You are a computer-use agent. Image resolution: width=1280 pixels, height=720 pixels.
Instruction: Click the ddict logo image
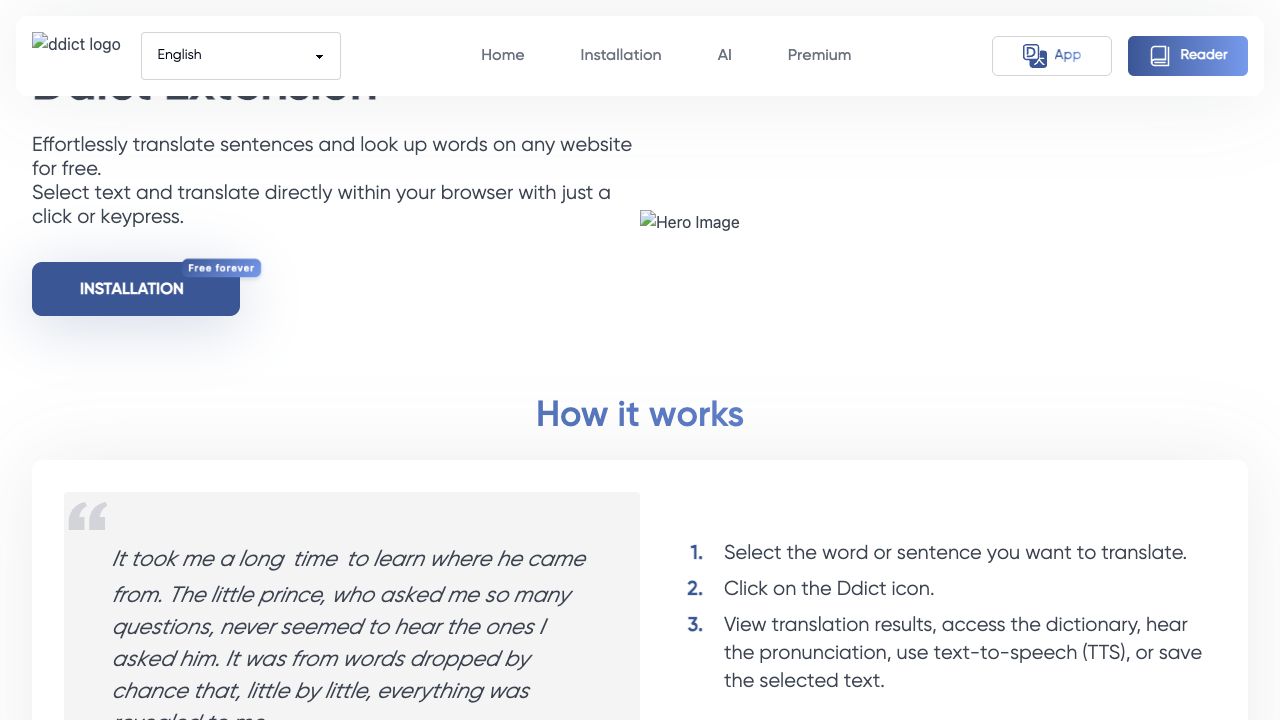(x=76, y=45)
